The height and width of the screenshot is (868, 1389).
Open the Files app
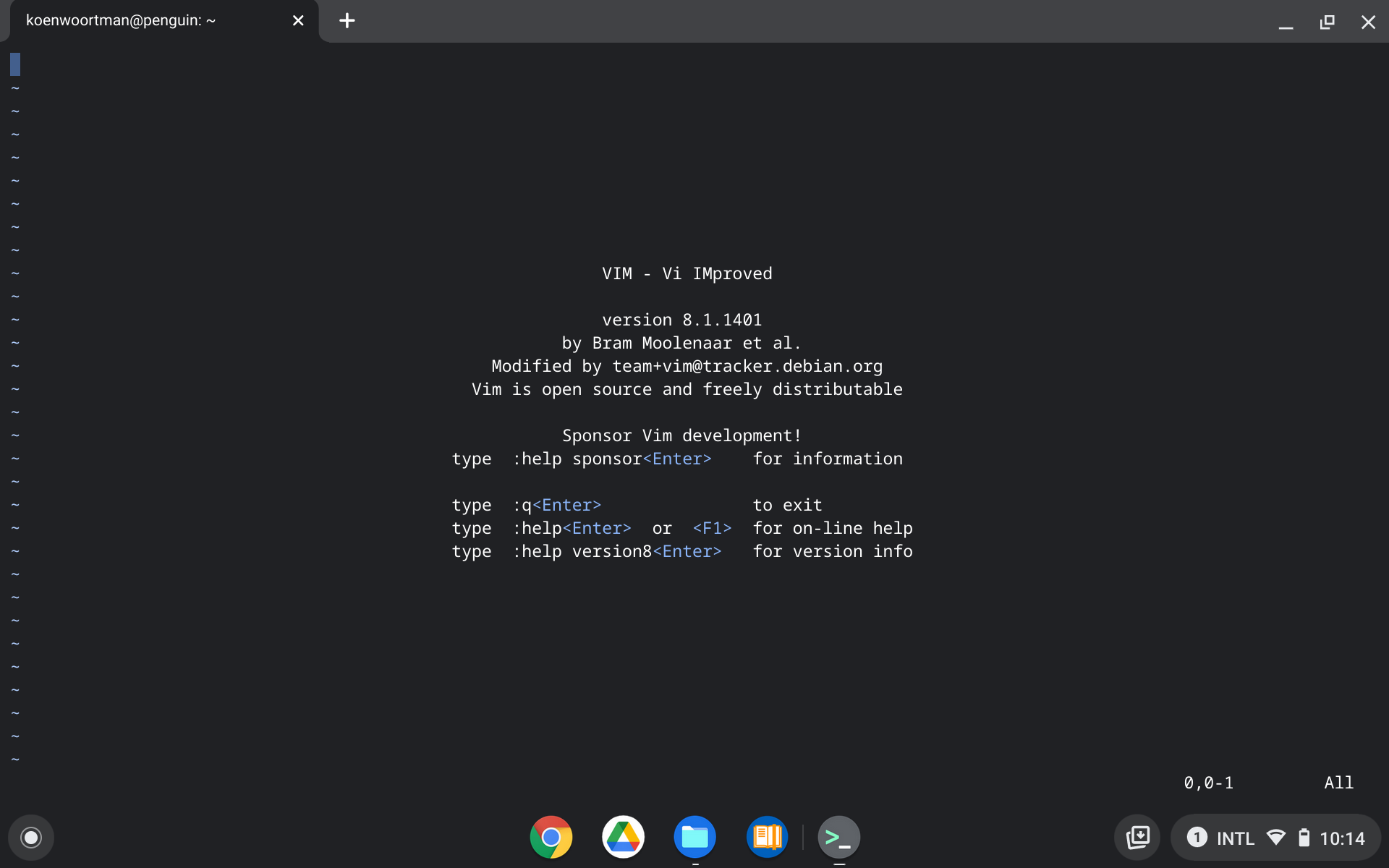[694, 838]
